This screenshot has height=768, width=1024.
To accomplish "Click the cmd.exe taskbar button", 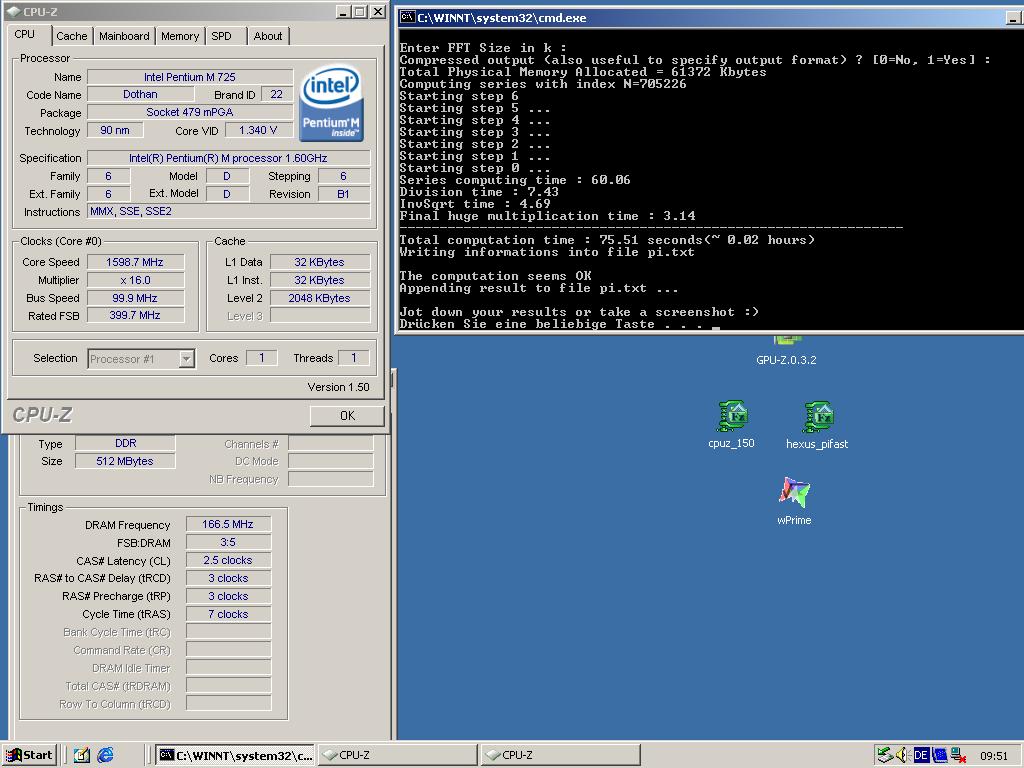I will tap(236, 755).
